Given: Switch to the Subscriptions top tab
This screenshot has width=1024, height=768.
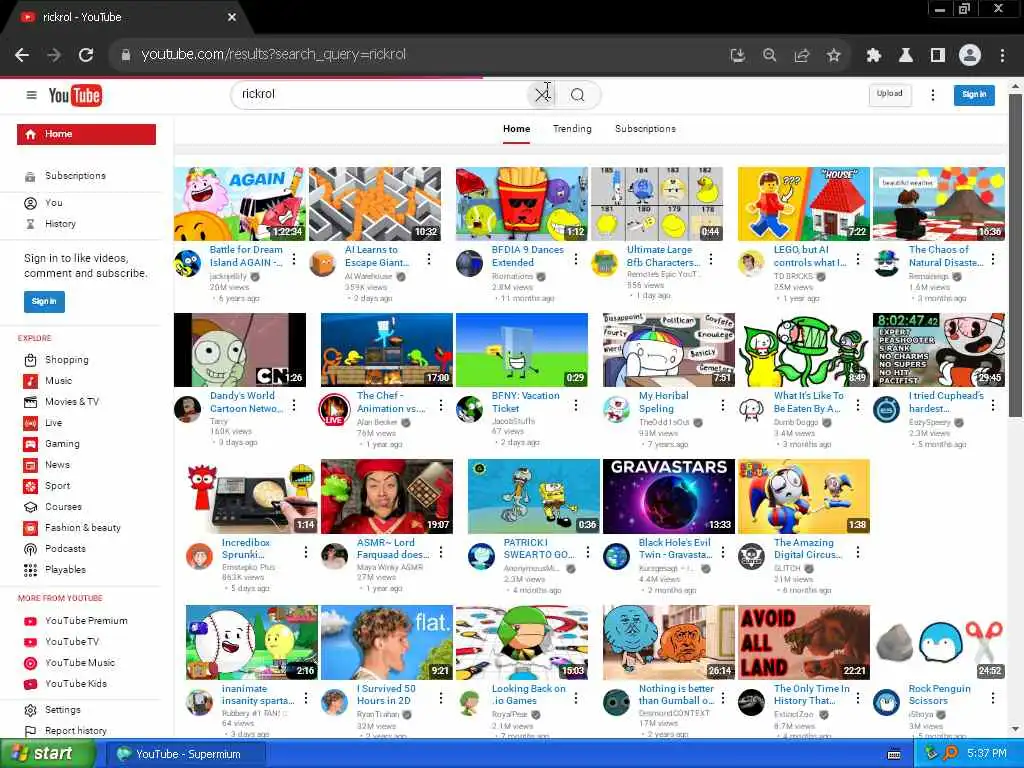Looking at the screenshot, I should point(645,129).
